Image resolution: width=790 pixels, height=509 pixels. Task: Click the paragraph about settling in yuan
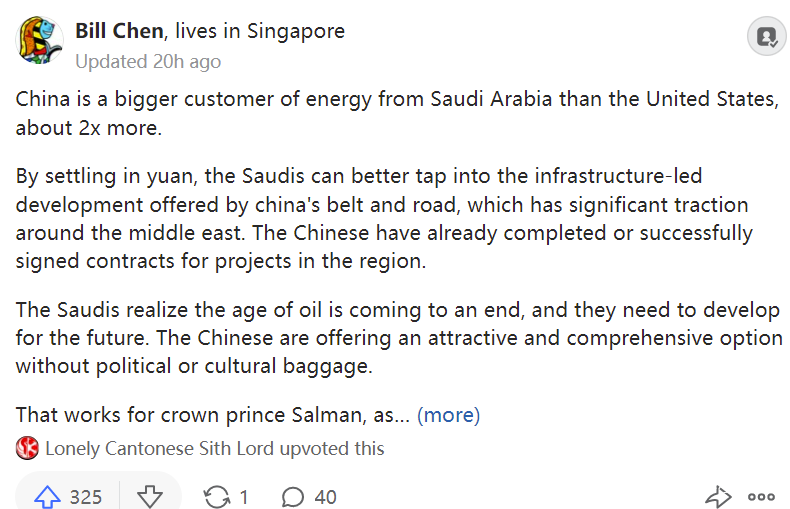click(384, 218)
